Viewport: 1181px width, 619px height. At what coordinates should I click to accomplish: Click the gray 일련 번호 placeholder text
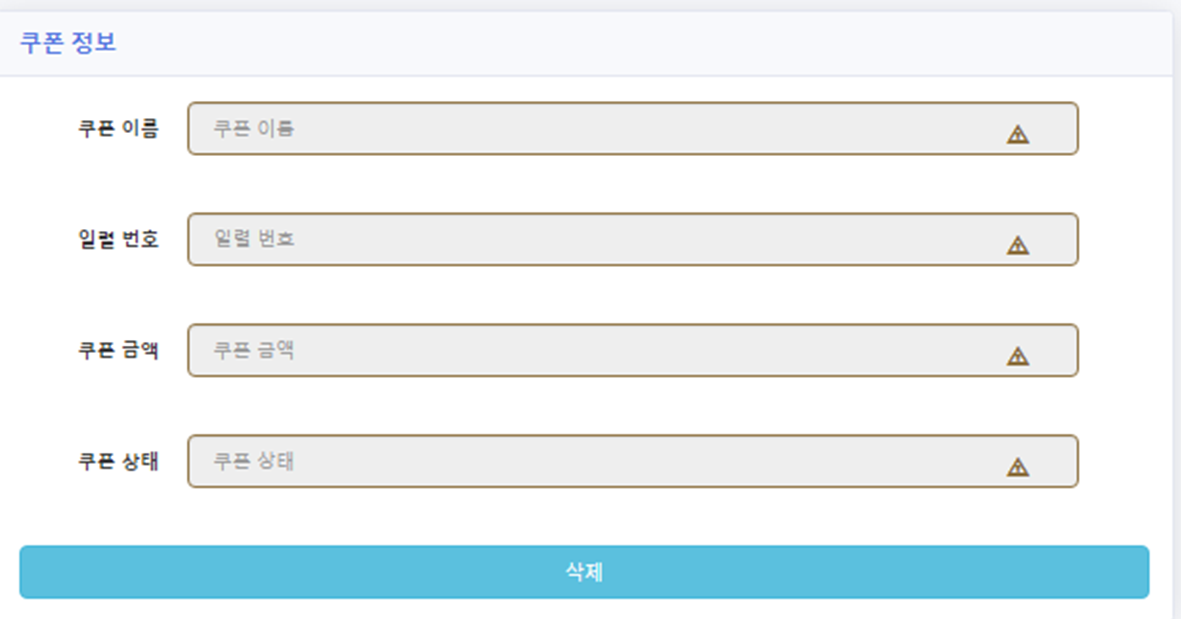click(x=254, y=239)
